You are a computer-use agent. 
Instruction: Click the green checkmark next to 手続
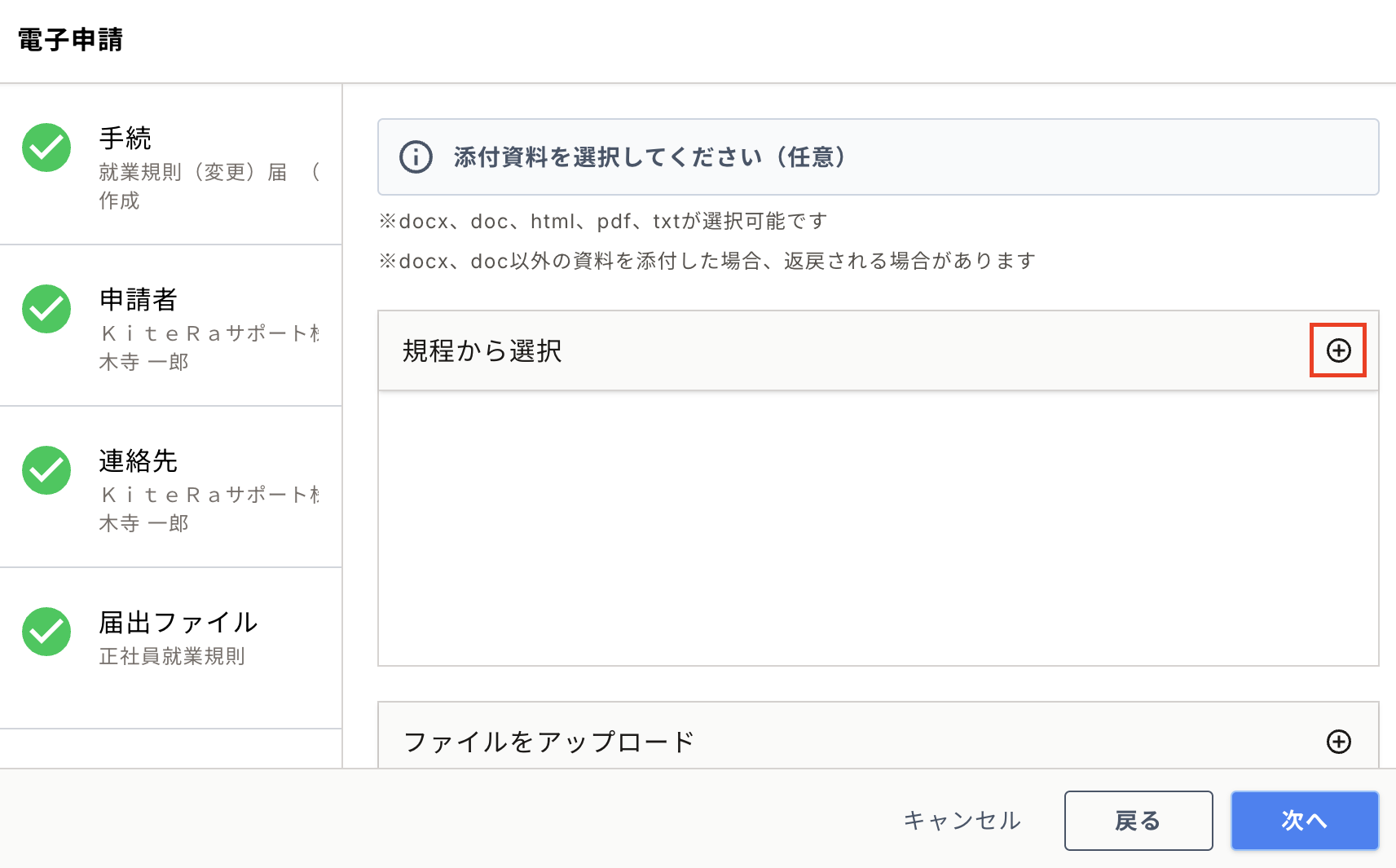pyautogui.click(x=46, y=148)
